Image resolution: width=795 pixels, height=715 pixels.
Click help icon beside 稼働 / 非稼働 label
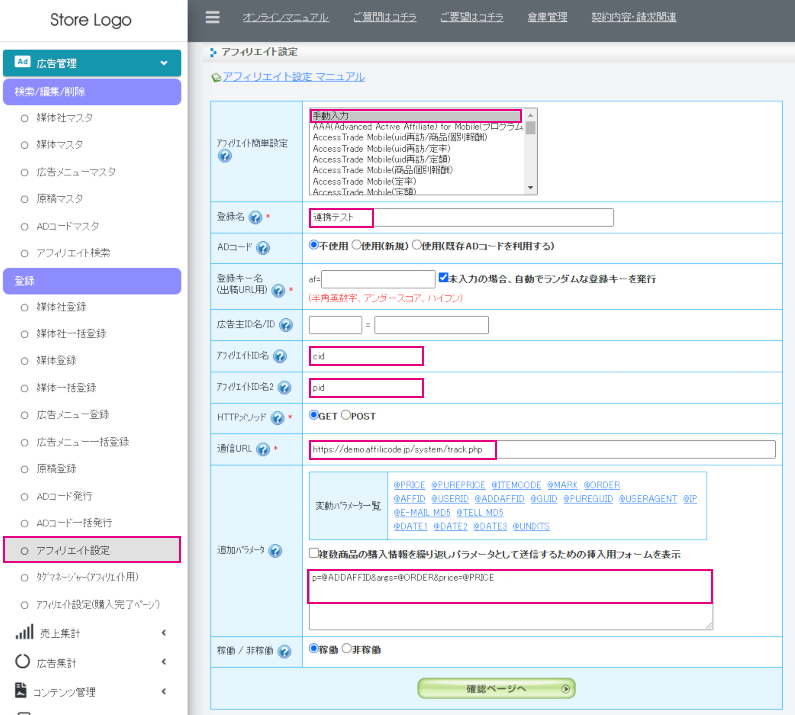coord(284,652)
